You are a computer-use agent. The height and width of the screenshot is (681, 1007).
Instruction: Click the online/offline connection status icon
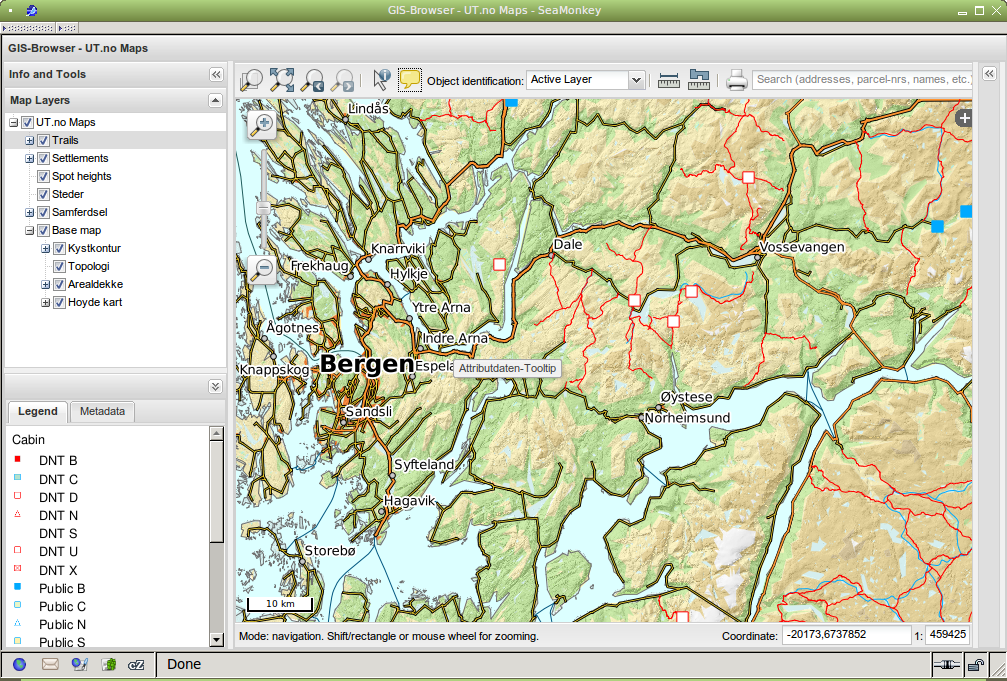[x=947, y=665]
